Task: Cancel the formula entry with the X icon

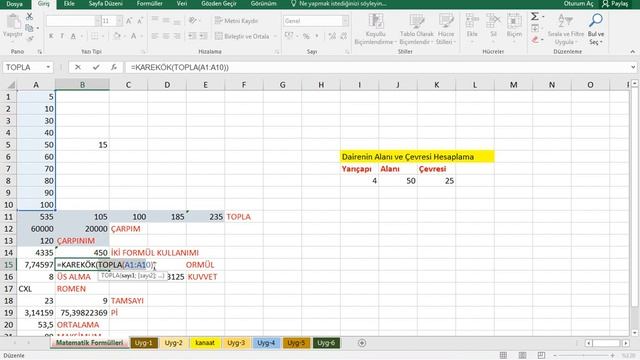Action: (x=78, y=67)
